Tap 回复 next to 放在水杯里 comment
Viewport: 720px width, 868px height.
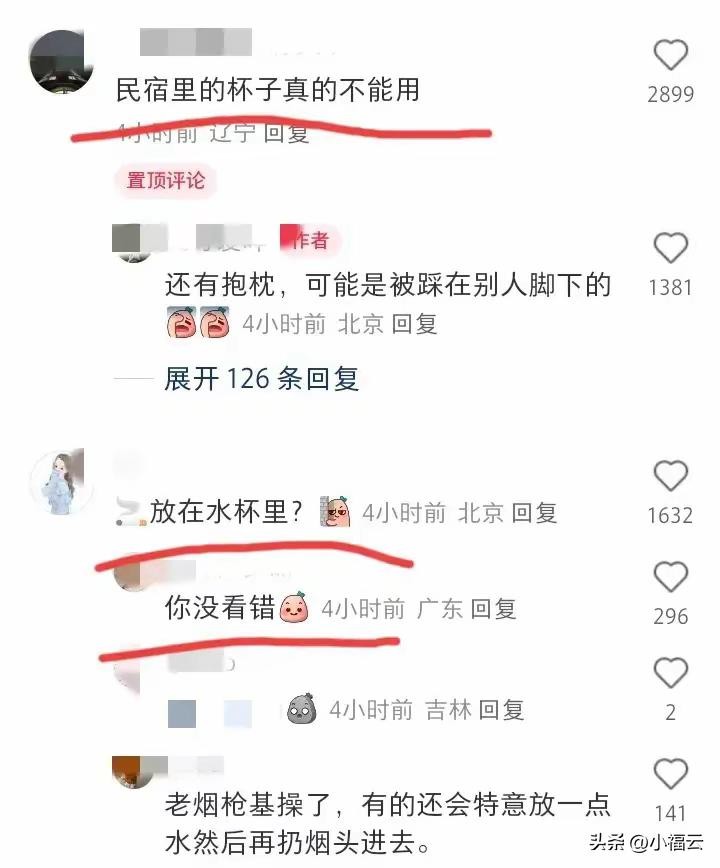(x=534, y=513)
